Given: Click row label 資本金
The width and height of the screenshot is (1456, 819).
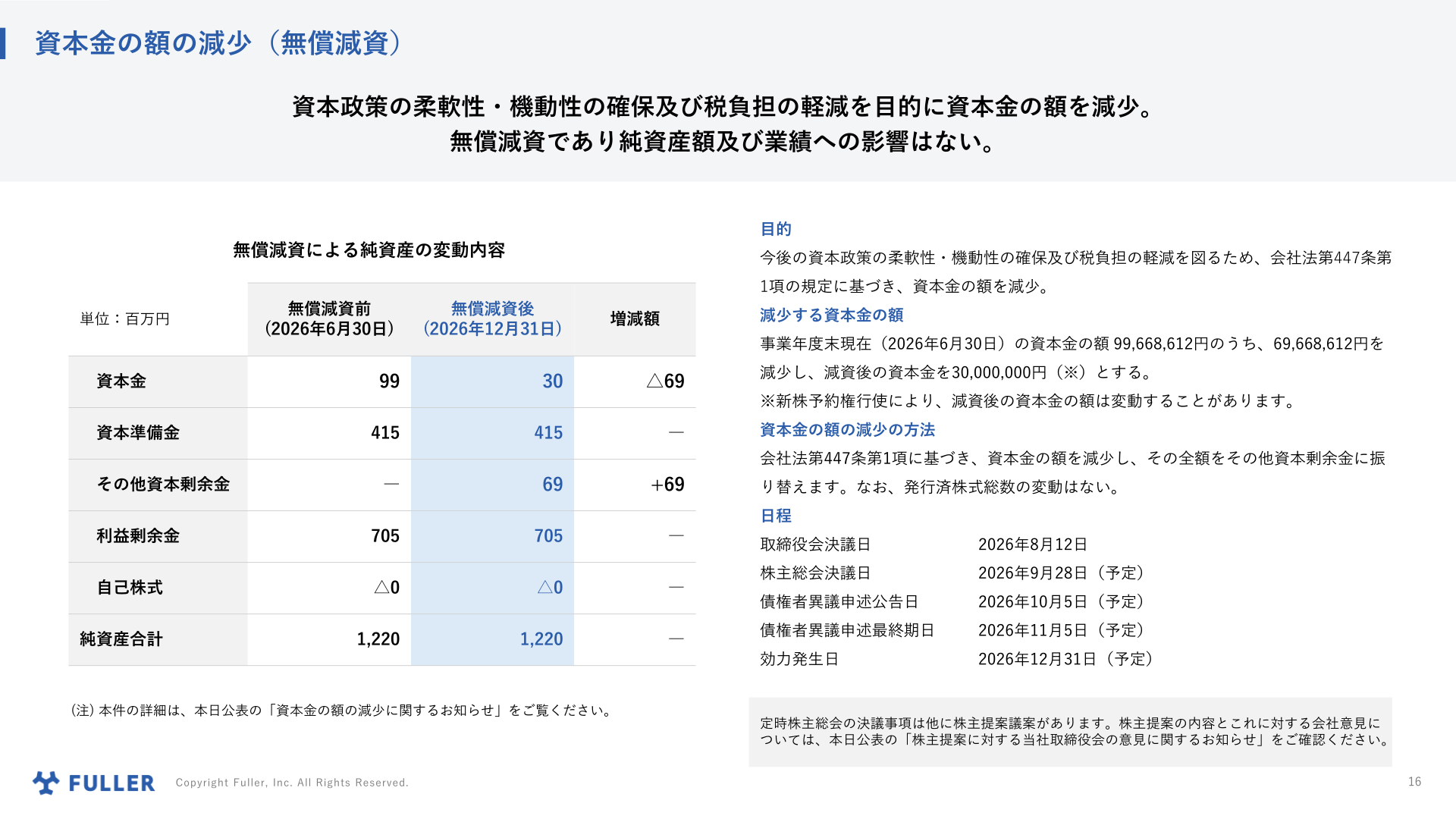Looking at the screenshot, I should [121, 381].
